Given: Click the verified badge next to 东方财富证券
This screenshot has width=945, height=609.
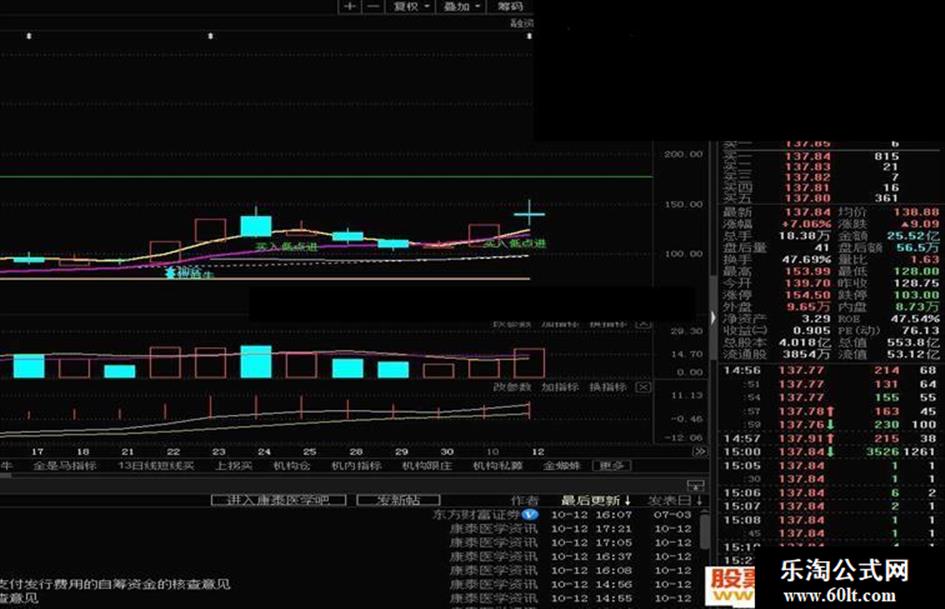Looking at the screenshot, I should [530, 514].
